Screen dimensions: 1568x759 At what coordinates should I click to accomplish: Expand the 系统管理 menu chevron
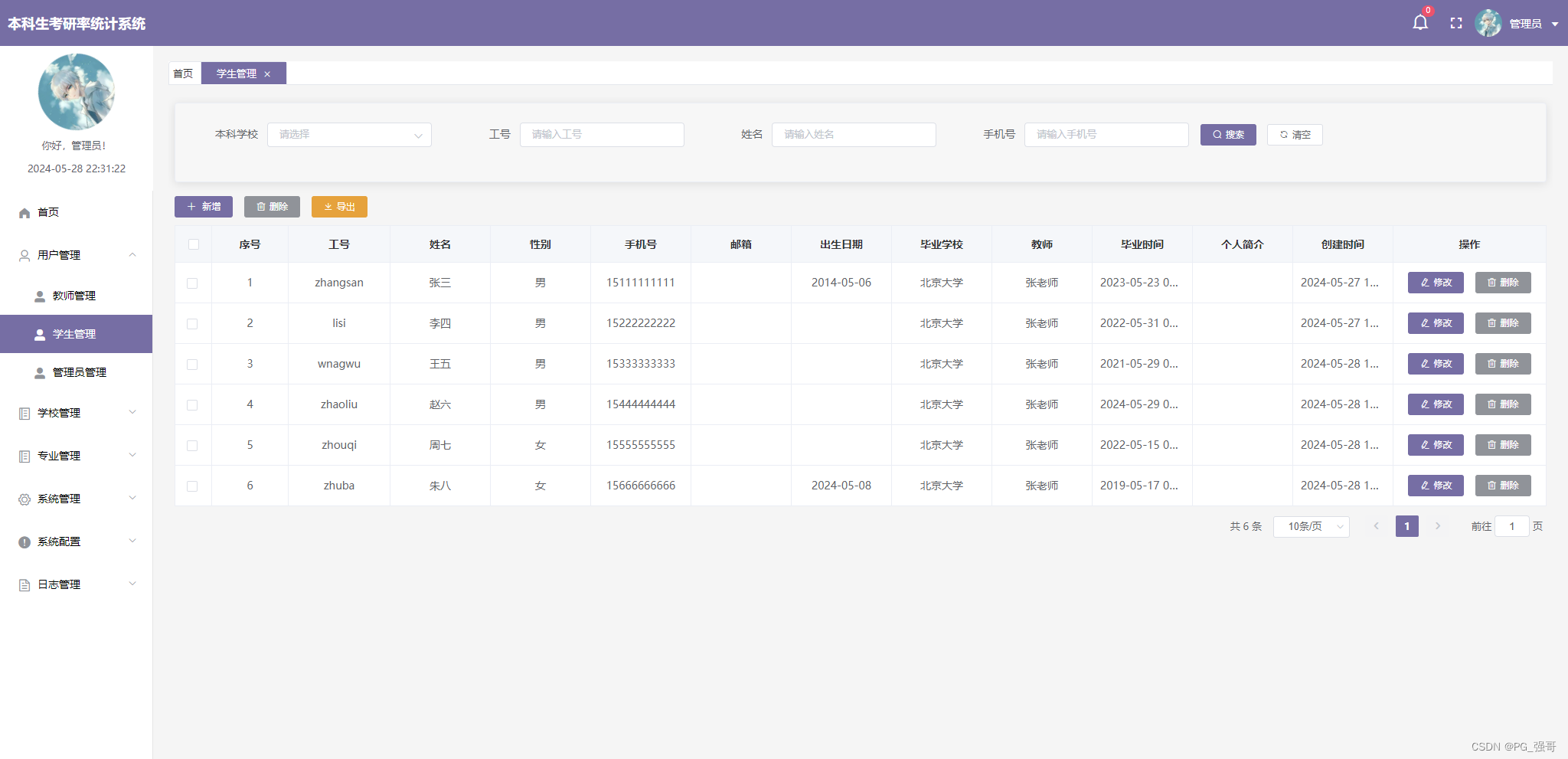(x=132, y=499)
